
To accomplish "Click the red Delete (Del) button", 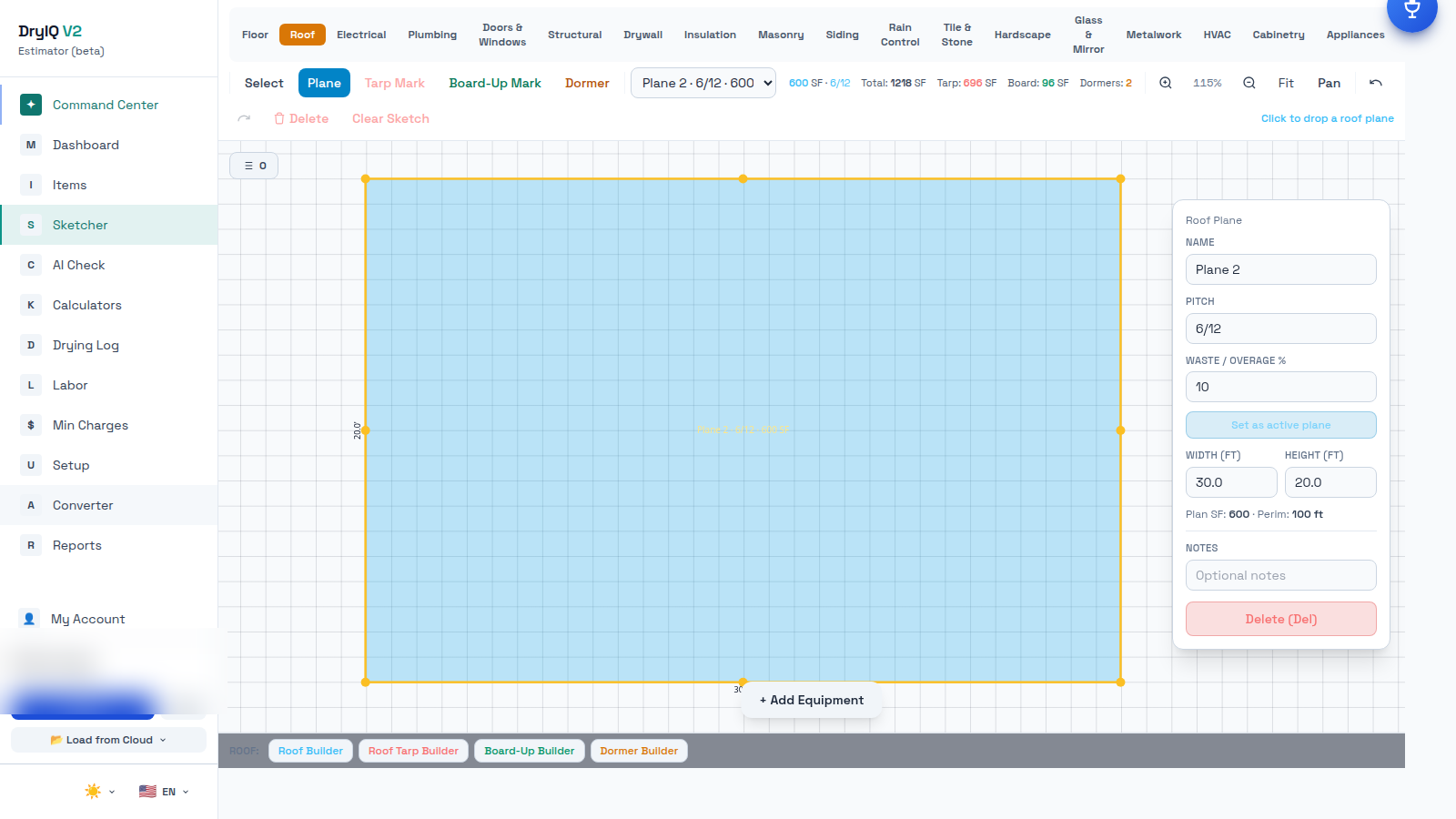I will (1280, 619).
